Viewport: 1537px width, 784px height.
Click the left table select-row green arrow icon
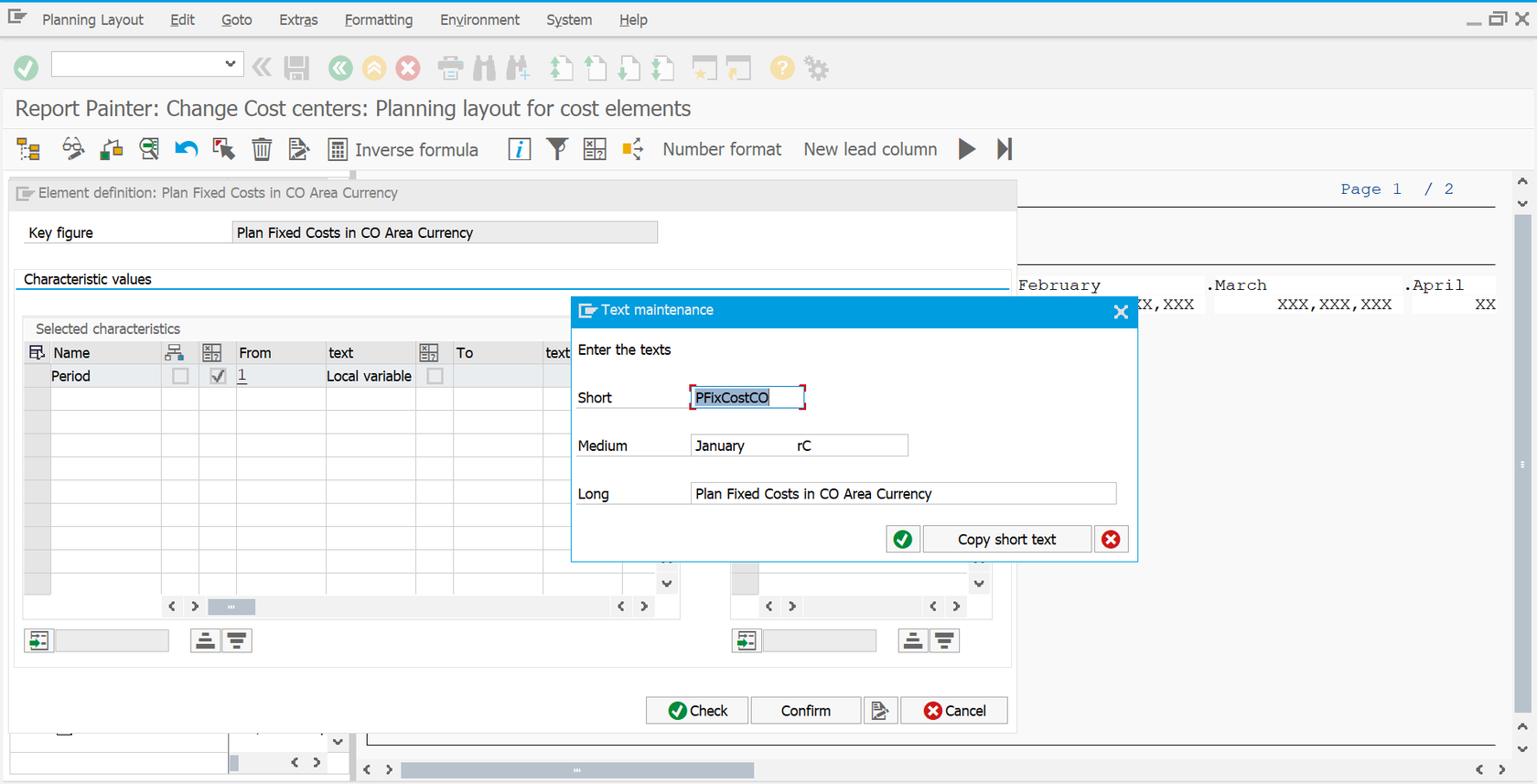pos(38,641)
